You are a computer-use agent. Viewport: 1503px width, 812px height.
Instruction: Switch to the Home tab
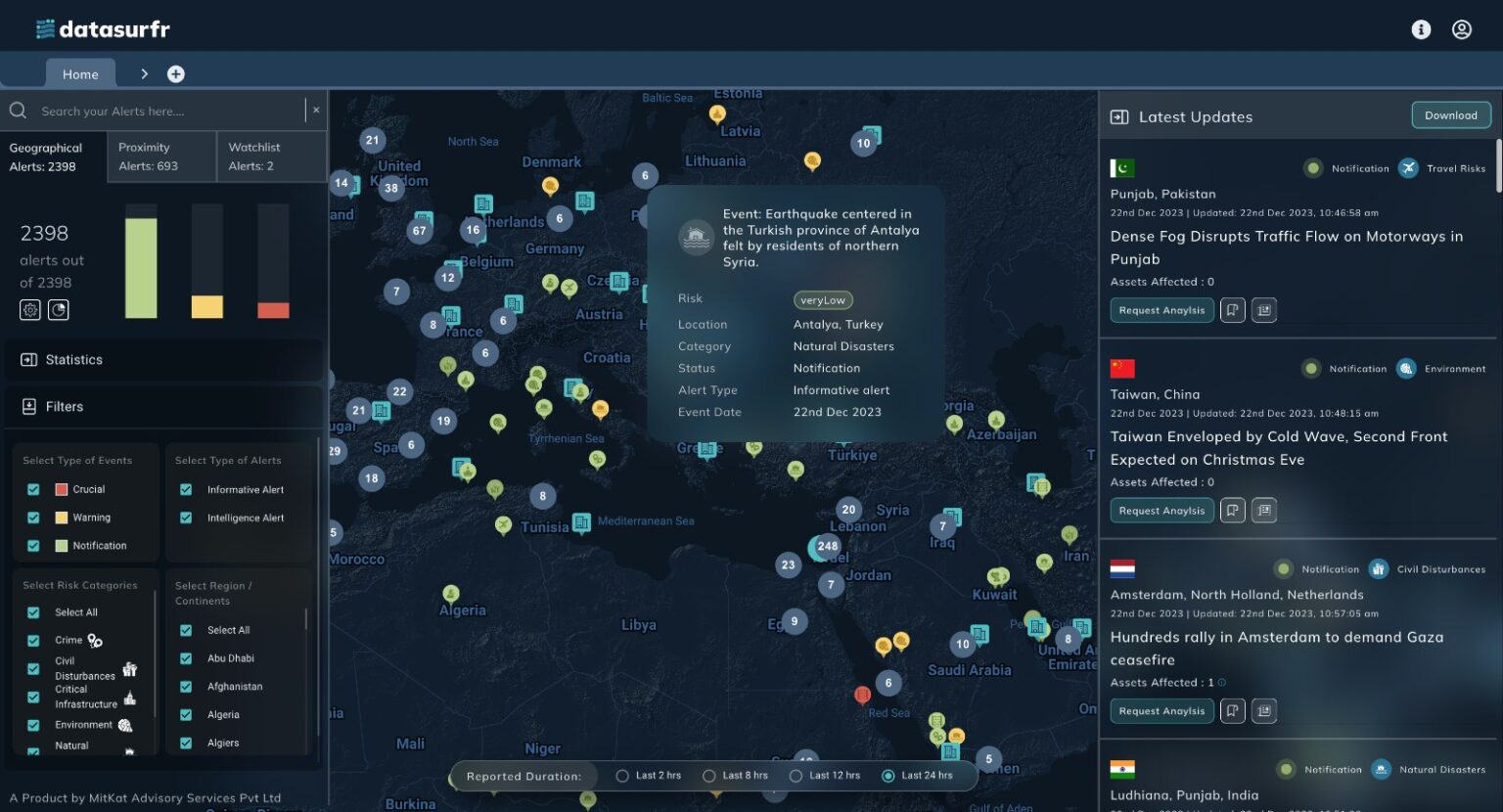point(80,74)
